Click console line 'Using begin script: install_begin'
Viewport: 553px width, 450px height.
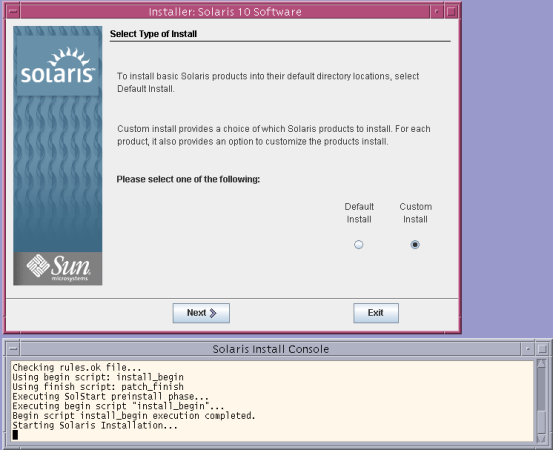(98, 377)
